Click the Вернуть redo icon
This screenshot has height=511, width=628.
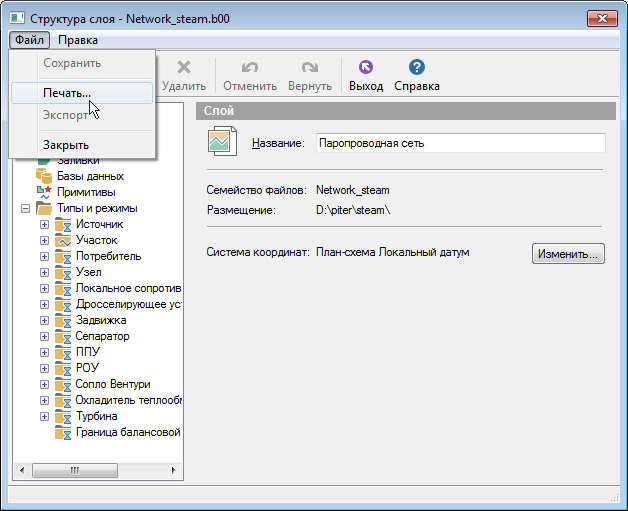(x=310, y=67)
